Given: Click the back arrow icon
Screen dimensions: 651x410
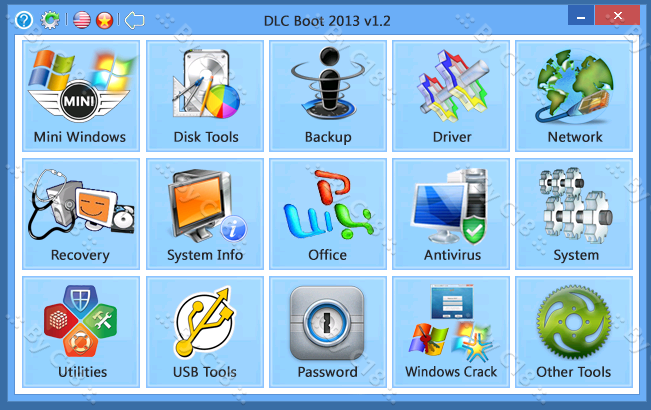Looking at the screenshot, I should coord(135,20).
